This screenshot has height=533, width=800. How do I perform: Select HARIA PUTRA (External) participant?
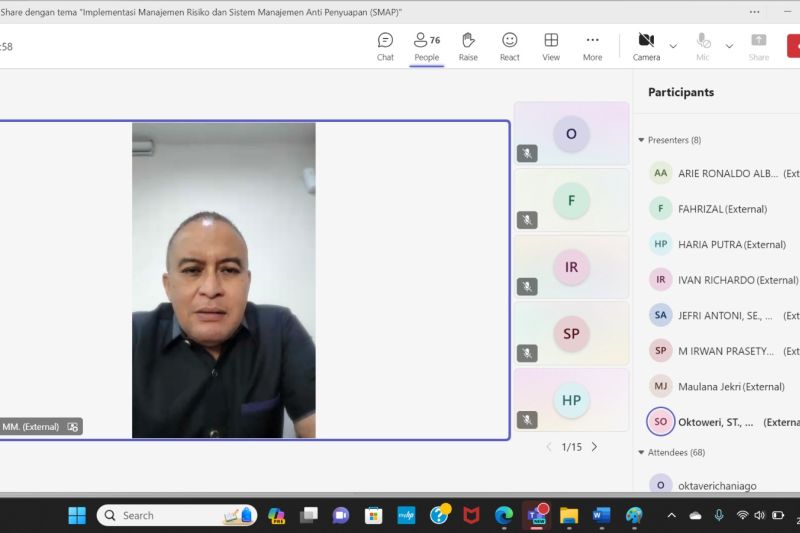tap(723, 244)
